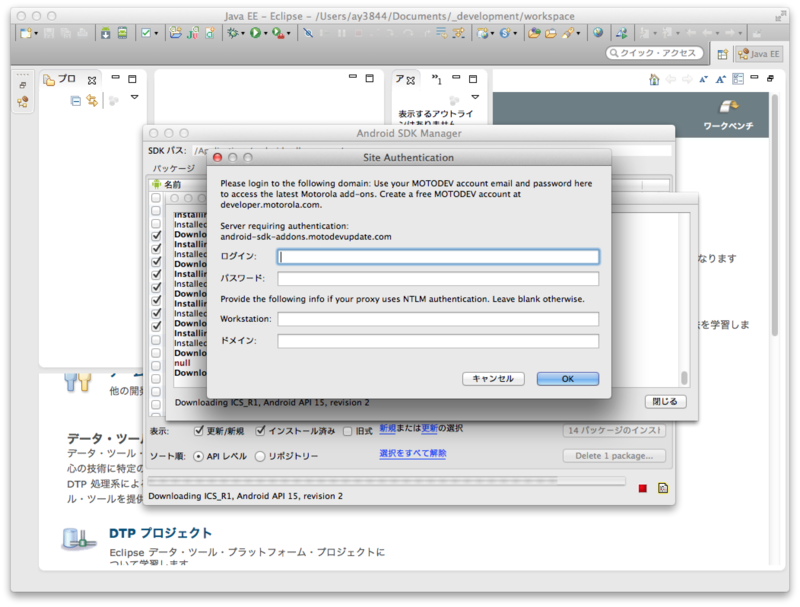Click the log window vertical scrollbar
800x607 pixels.
click(684, 300)
